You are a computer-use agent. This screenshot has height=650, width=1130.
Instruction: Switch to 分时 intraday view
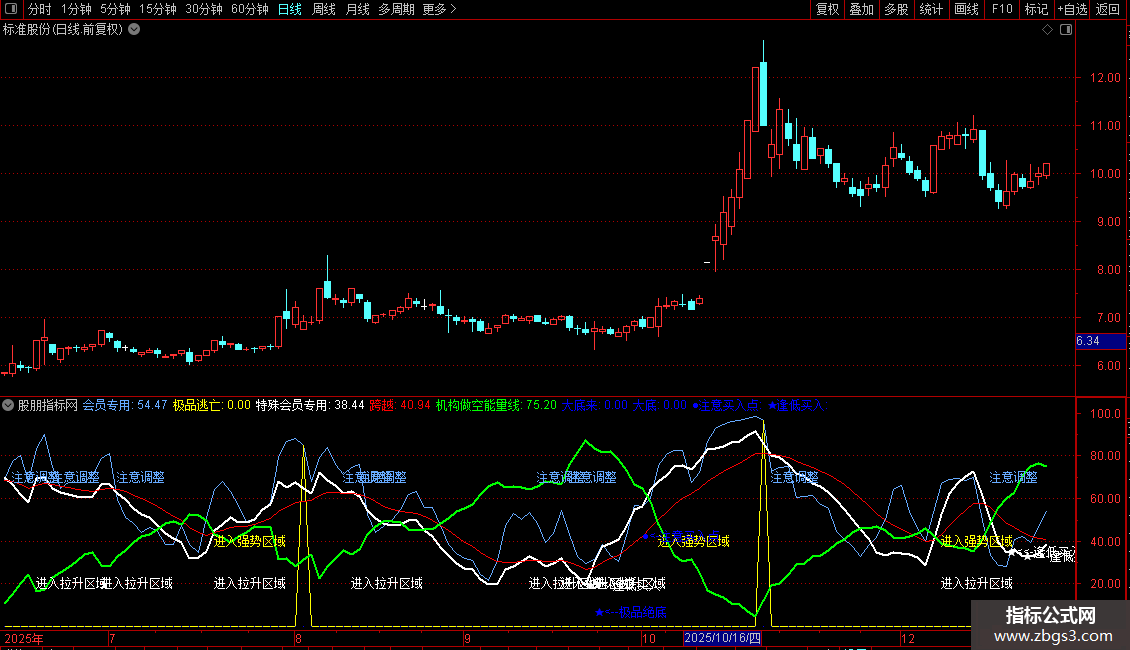[x=40, y=9]
